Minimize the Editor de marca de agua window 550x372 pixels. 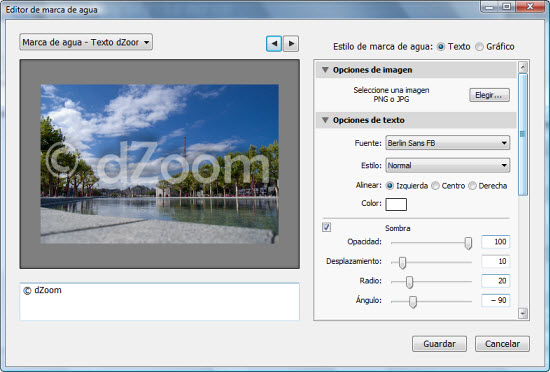pyautogui.click(x=490, y=7)
